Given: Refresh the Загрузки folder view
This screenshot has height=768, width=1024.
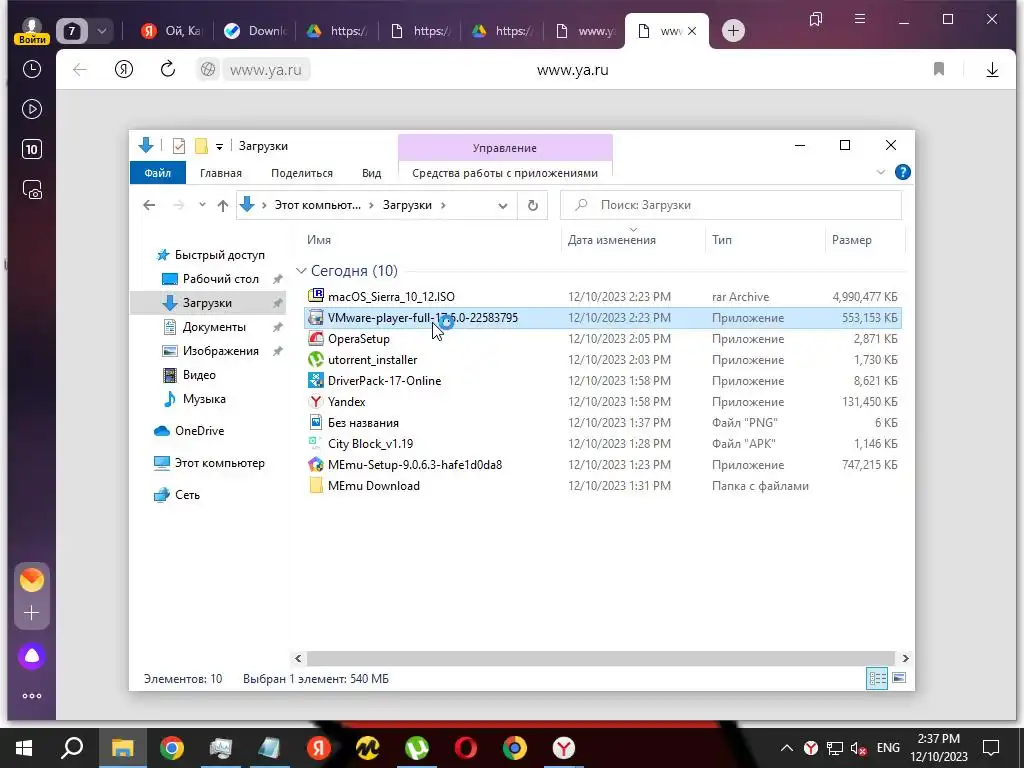Looking at the screenshot, I should click(532, 205).
